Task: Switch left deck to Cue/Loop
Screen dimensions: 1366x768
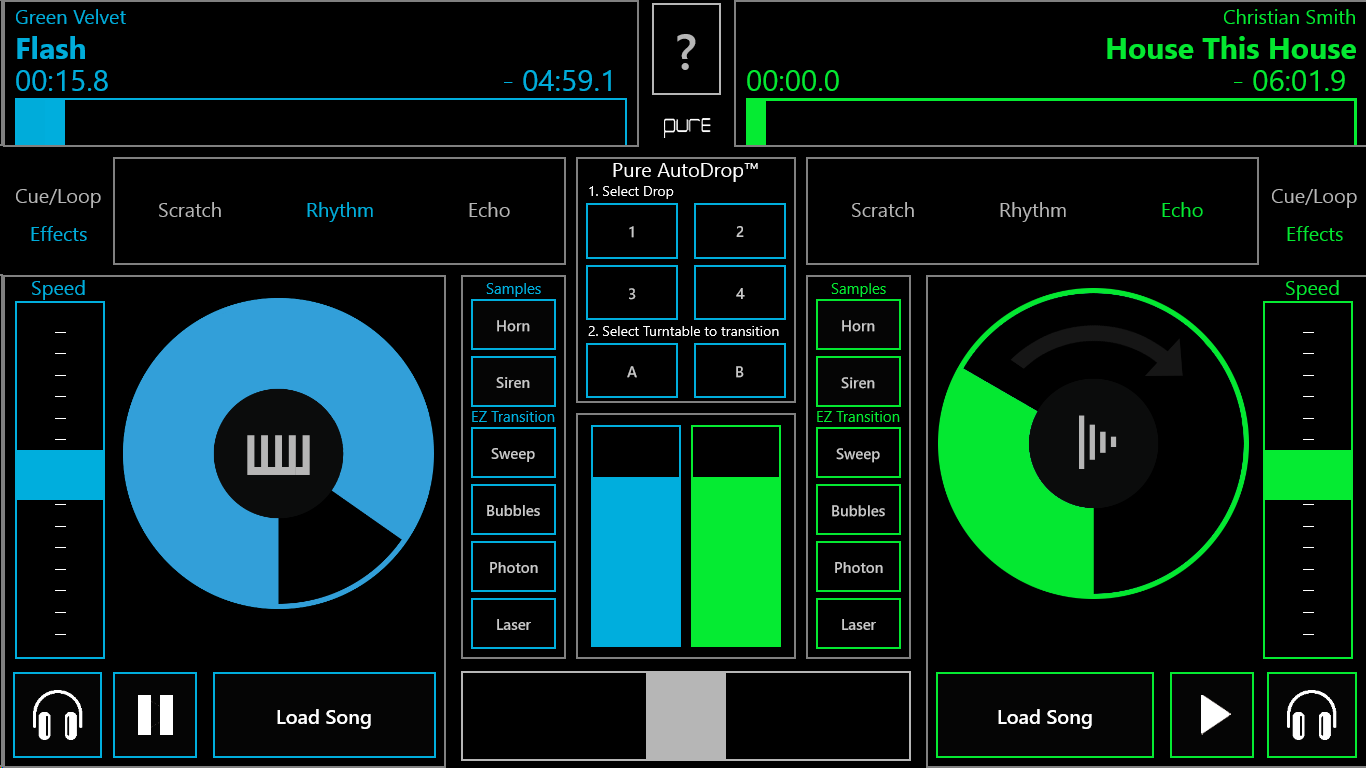Action: tap(58, 196)
